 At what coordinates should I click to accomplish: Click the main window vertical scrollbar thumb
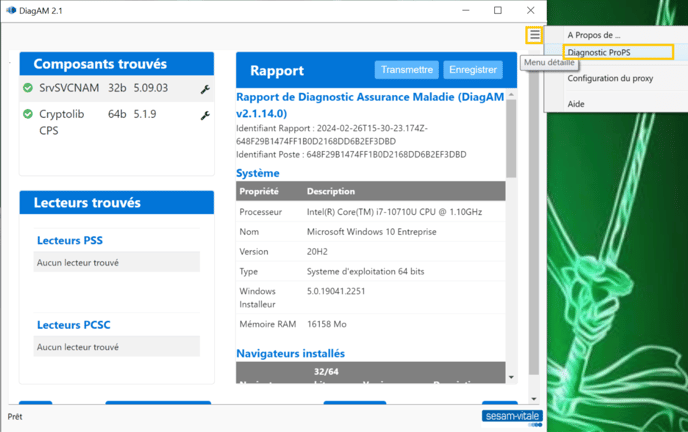point(534,219)
